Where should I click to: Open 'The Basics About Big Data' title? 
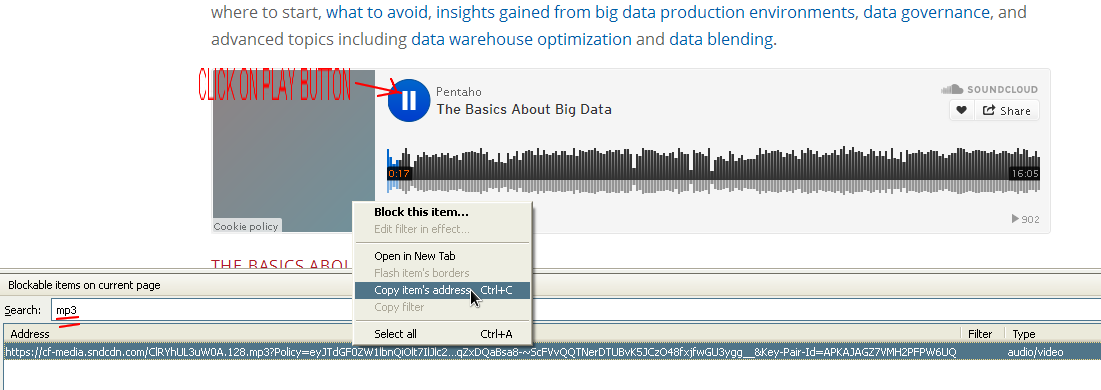click(x=524, y=110)
